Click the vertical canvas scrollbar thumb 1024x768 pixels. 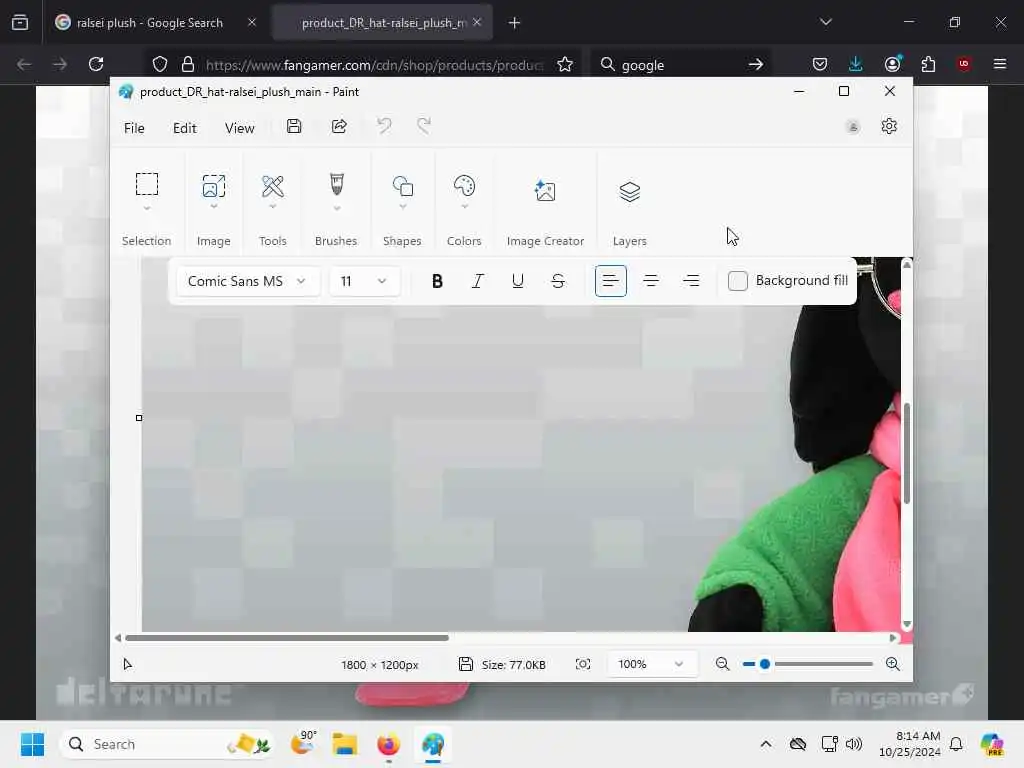click(906, 453)
